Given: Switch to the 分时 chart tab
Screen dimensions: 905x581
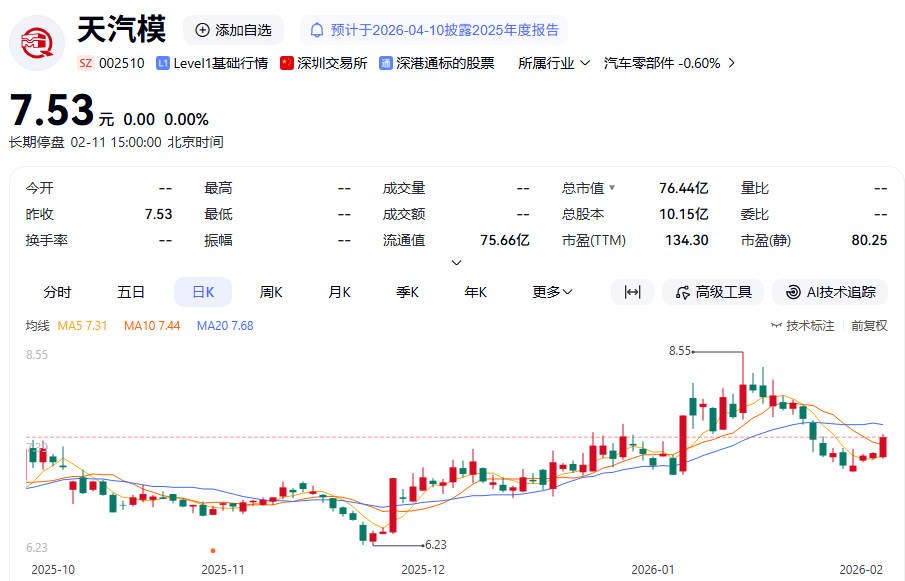Looking at the screenshot, I should pyautogui.click(x=57, y=292).
